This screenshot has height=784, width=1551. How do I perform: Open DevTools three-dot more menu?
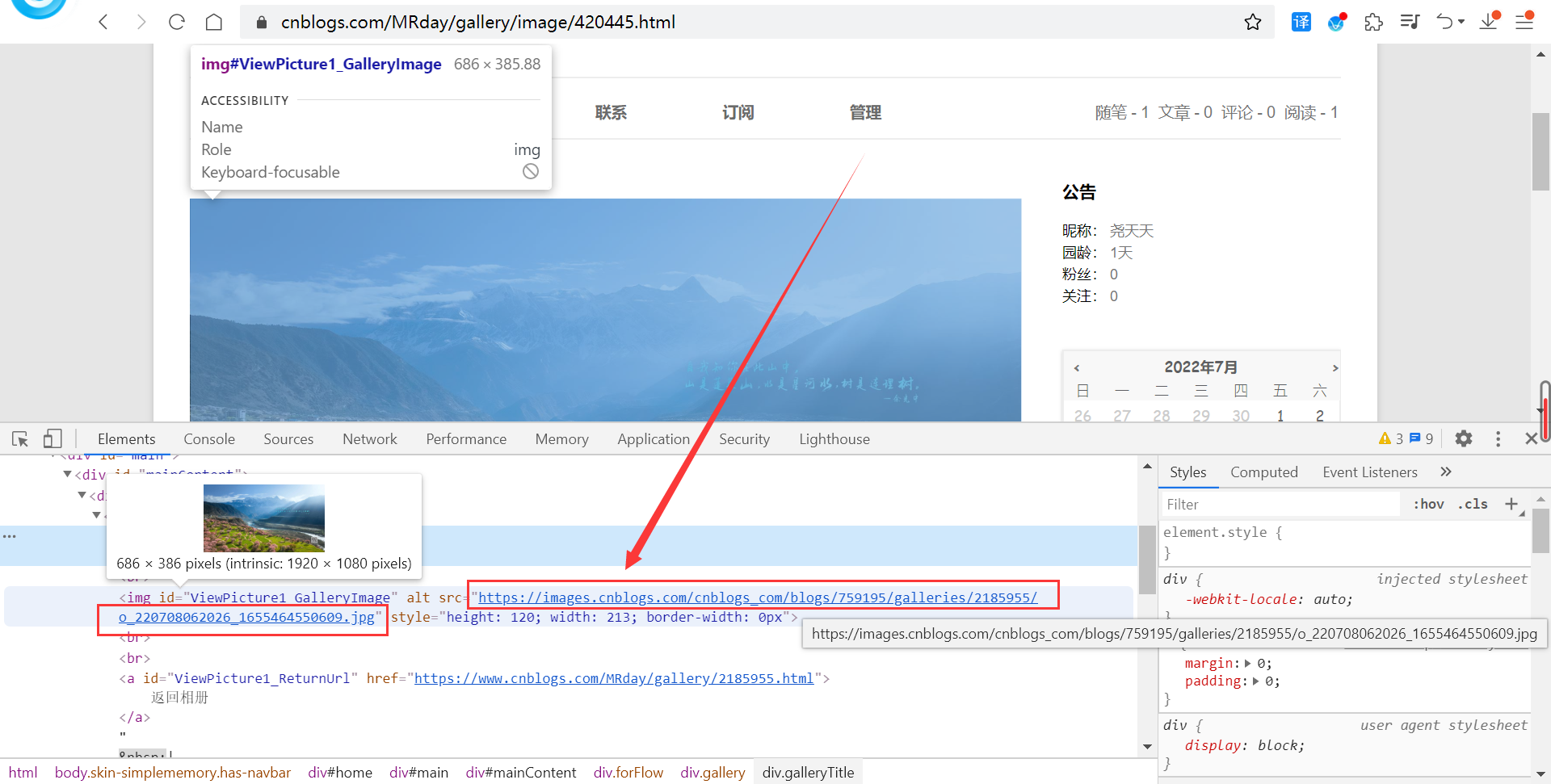(x=1498, y=438)
